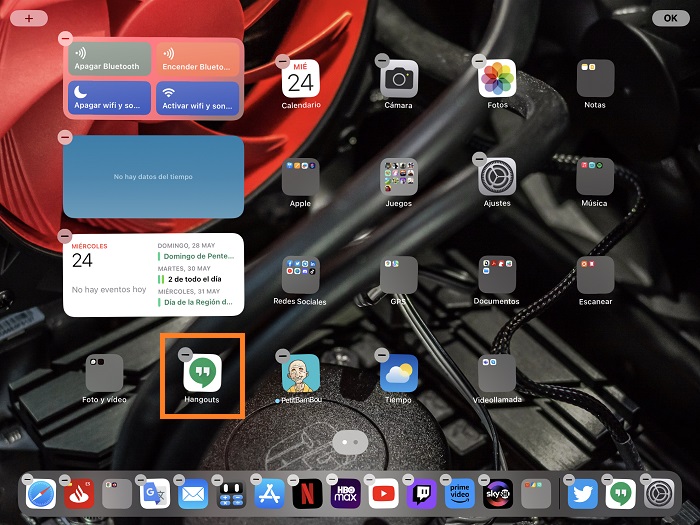Viewport: 700px width, 525px height.
Task: Remove the calendar widget via minus badge
Action: (65, 235)
